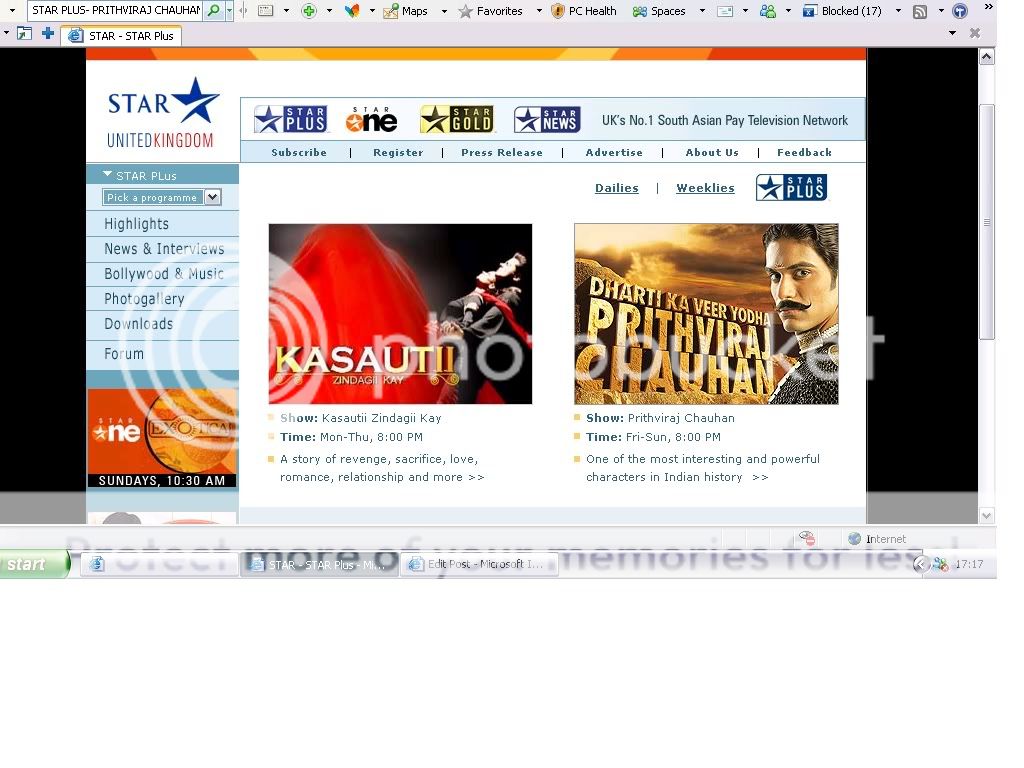Click the status bar popup blocked icon
1024x768 pixels.
click(x=807, y=538)
